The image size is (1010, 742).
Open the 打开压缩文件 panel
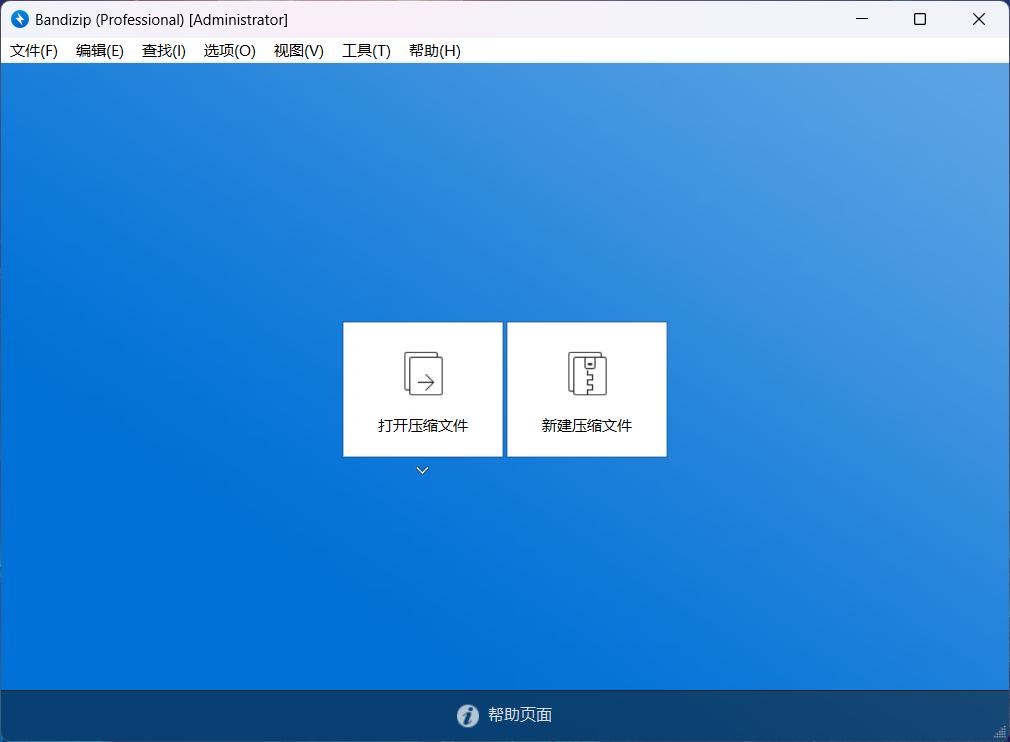(422, 389)
